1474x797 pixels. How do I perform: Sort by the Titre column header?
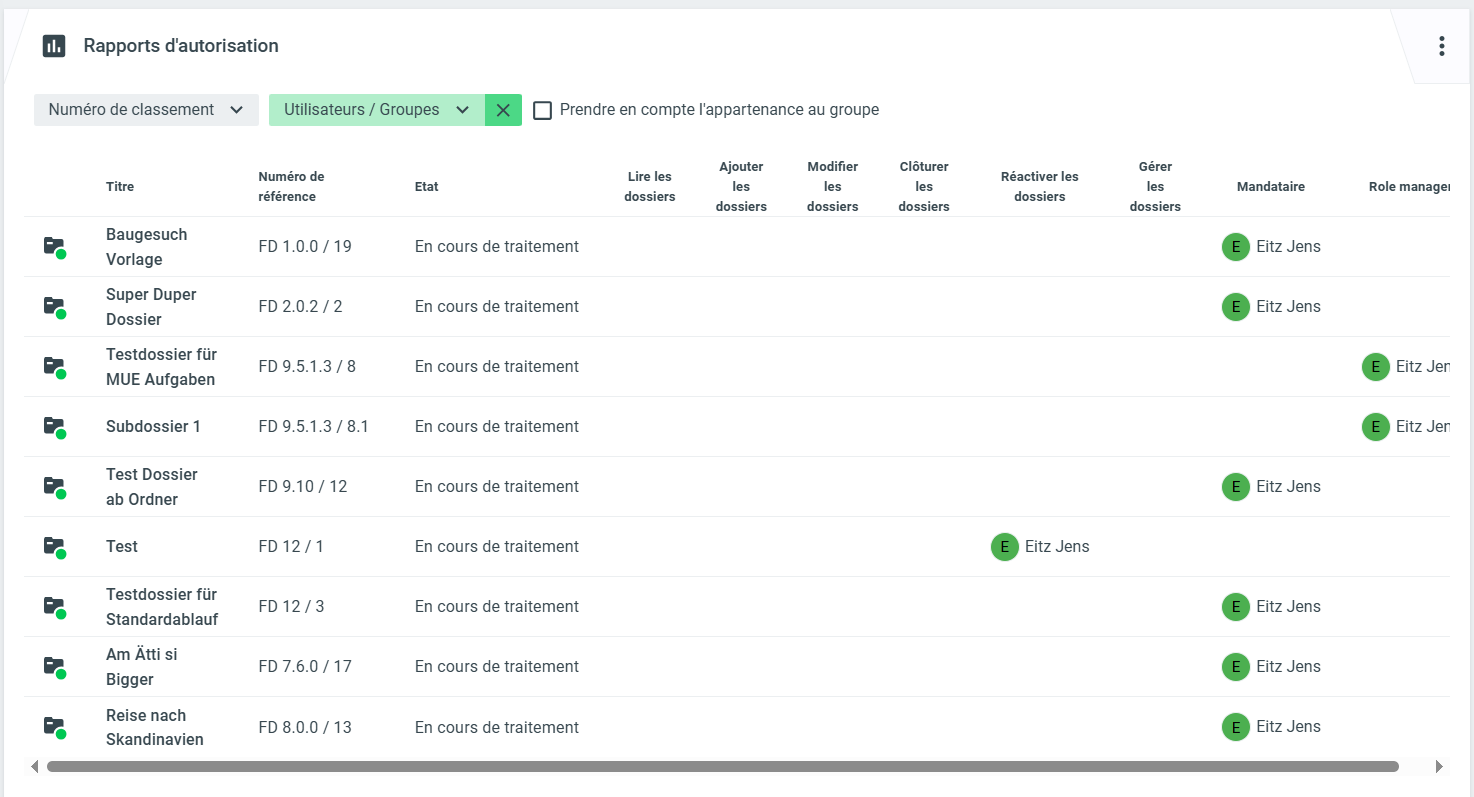[120, 186]
